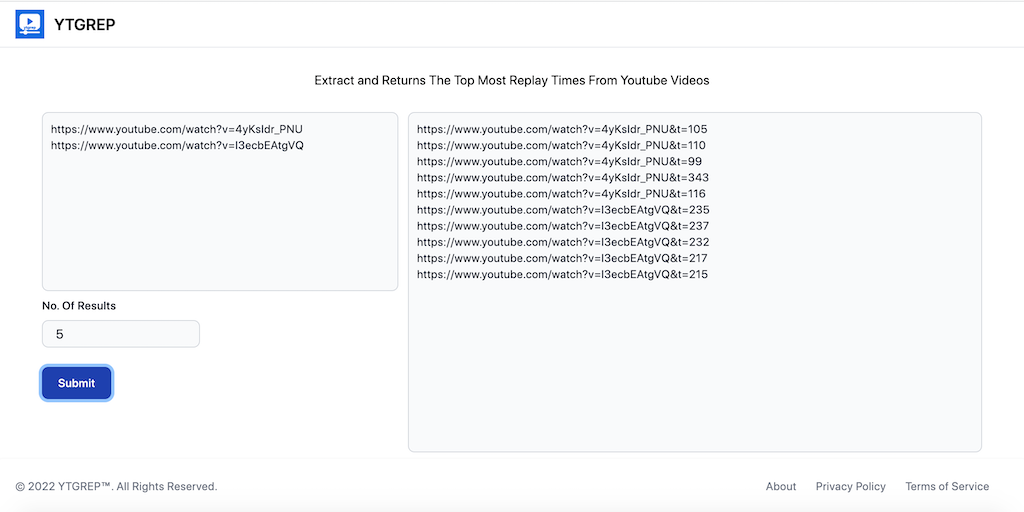Click the result URL ending t=235

pyautogui.click(x=562, y=210)
